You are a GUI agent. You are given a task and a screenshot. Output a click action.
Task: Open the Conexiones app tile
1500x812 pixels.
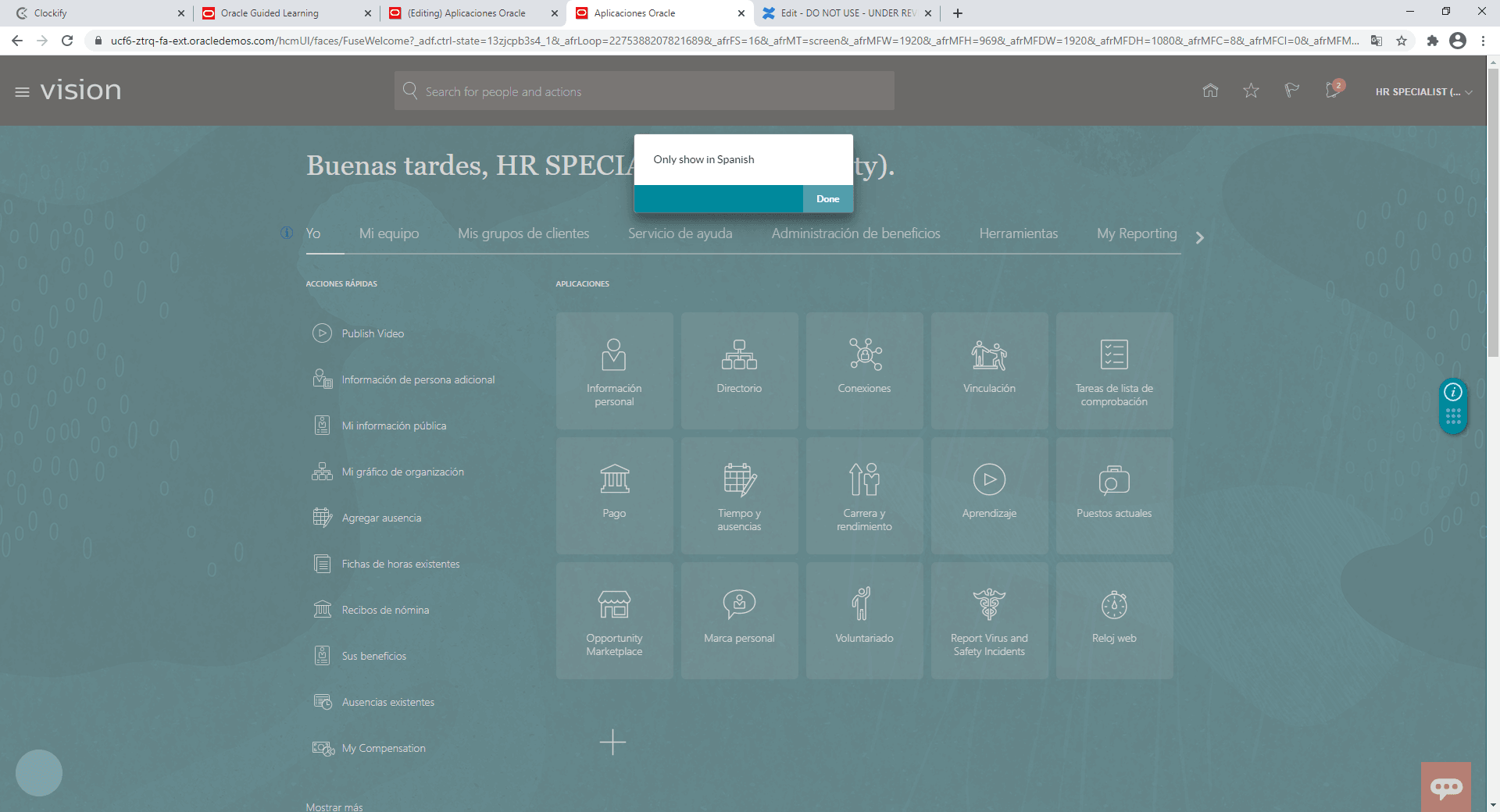click(865, 371)
